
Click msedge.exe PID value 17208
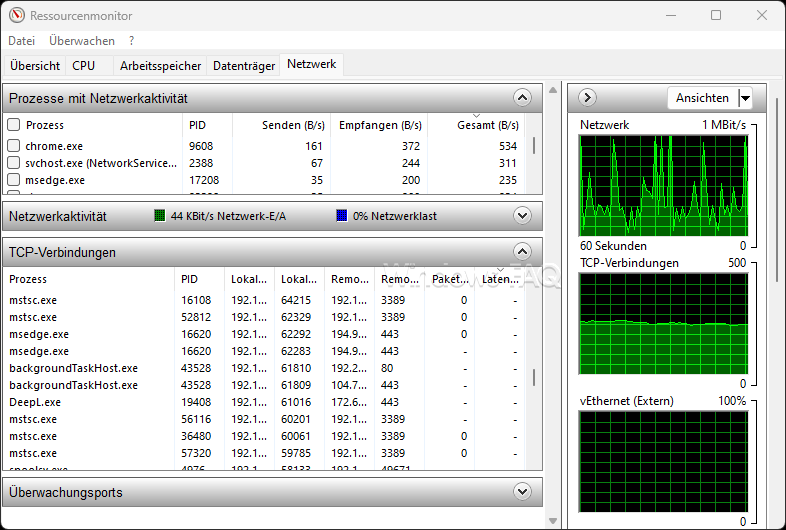tap(204, 180)
